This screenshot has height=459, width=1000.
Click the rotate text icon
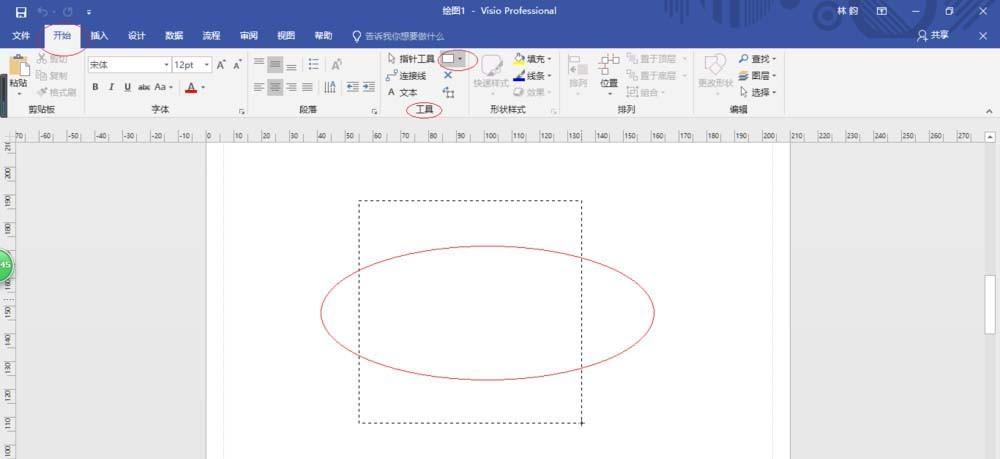[x=337, y=64]
